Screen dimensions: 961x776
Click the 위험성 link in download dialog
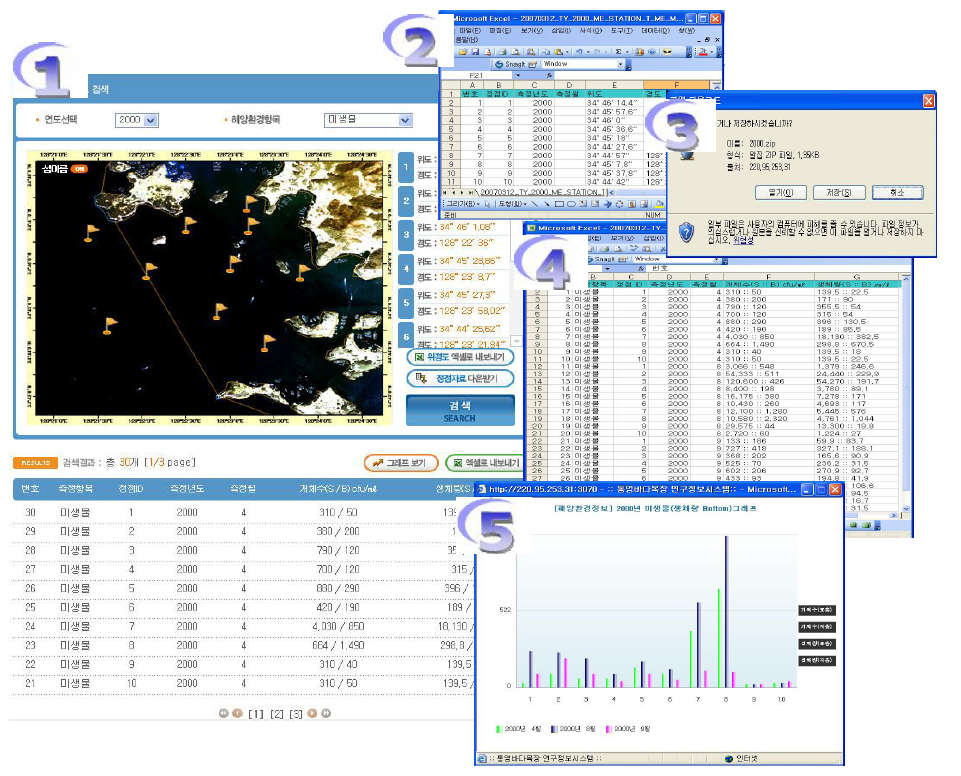click(743, 240)
